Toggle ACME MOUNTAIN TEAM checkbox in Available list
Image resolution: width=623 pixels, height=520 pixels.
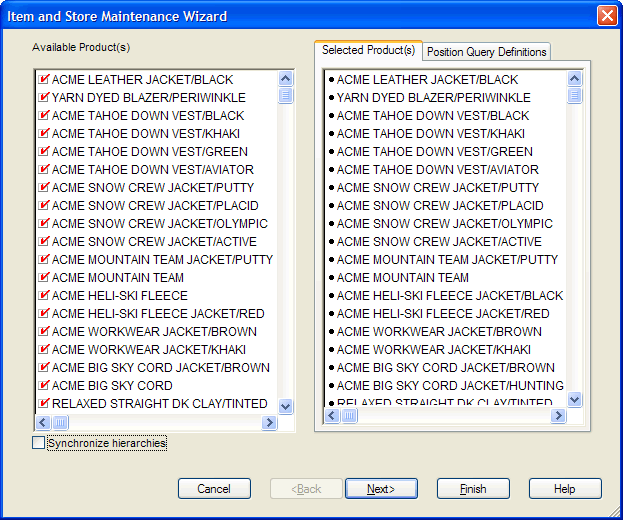pyautogui.click(x=44, y=278)
